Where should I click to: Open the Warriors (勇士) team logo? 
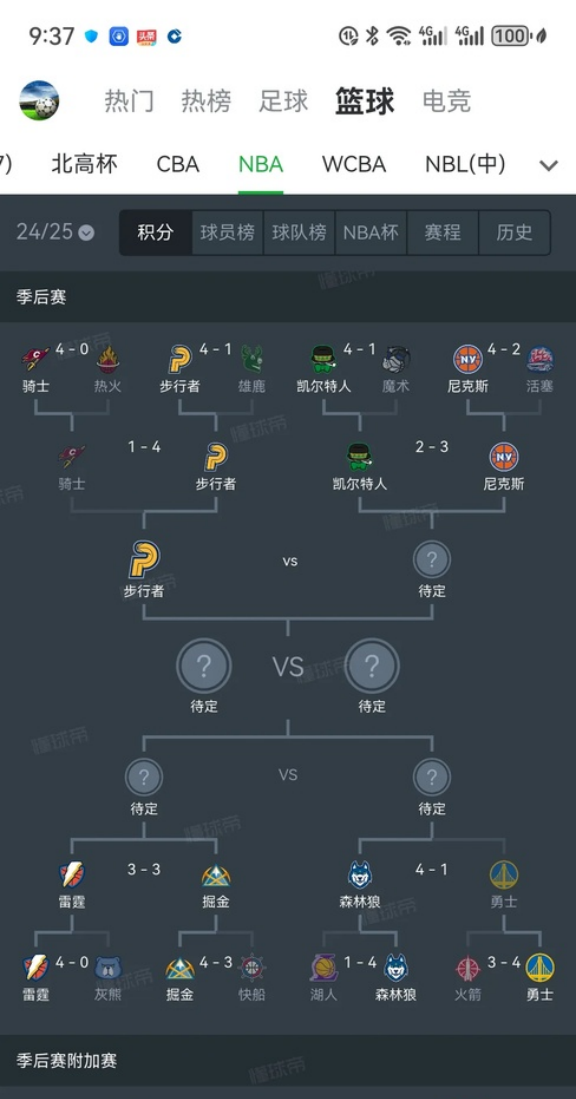[x=504, y=874]
